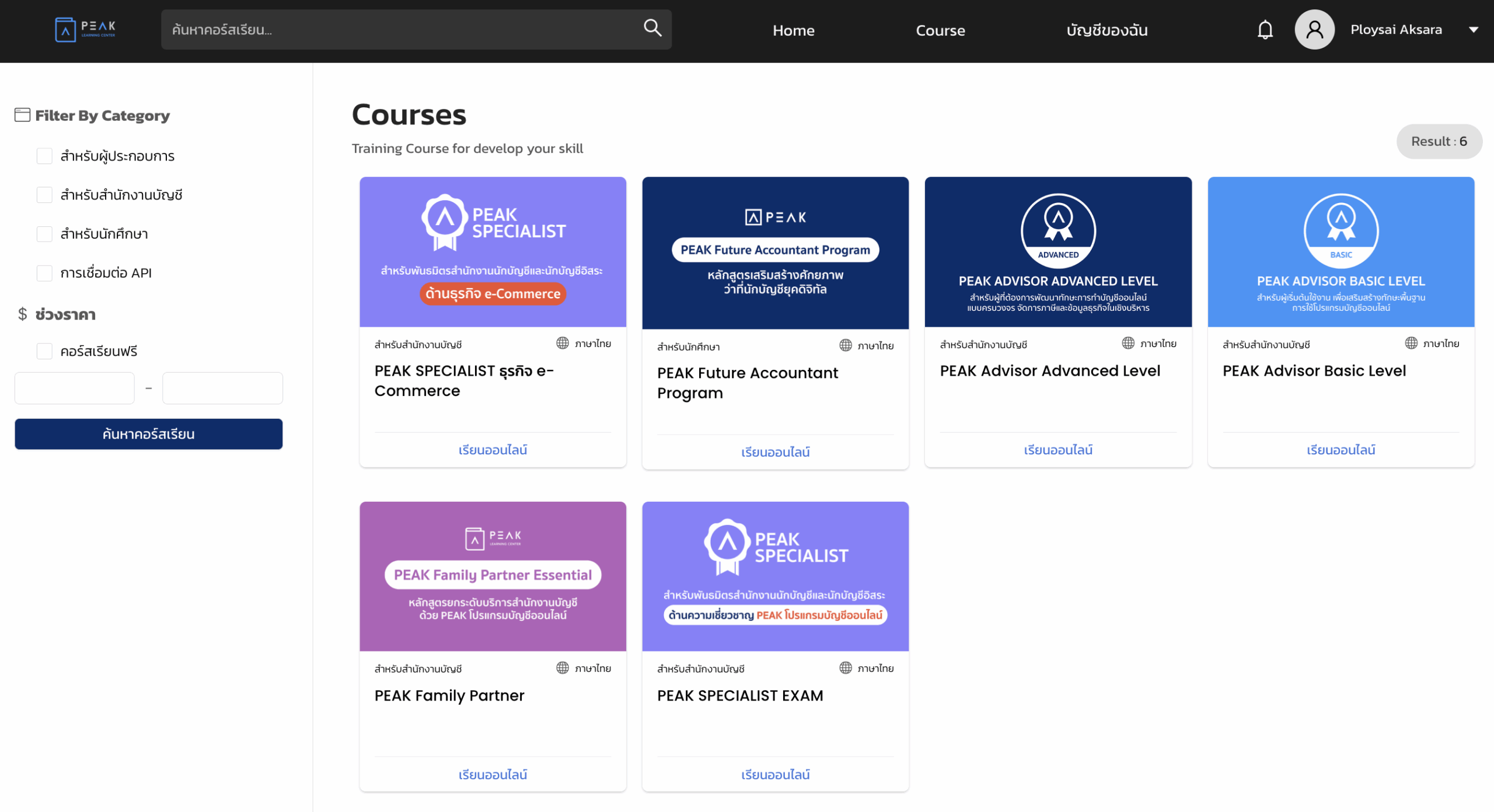Click globe icon on PEAK Future Accountant Program card
The height and width of the screenshot is (812, 1494).
[x=845, y=345]
